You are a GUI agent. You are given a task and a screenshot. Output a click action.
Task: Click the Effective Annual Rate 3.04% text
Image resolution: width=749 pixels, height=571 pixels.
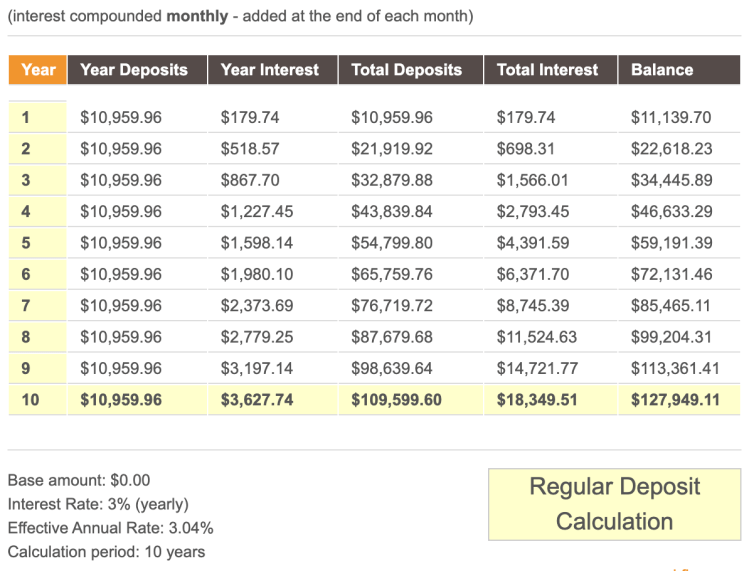pyautogui.click(x=110, y=528)
